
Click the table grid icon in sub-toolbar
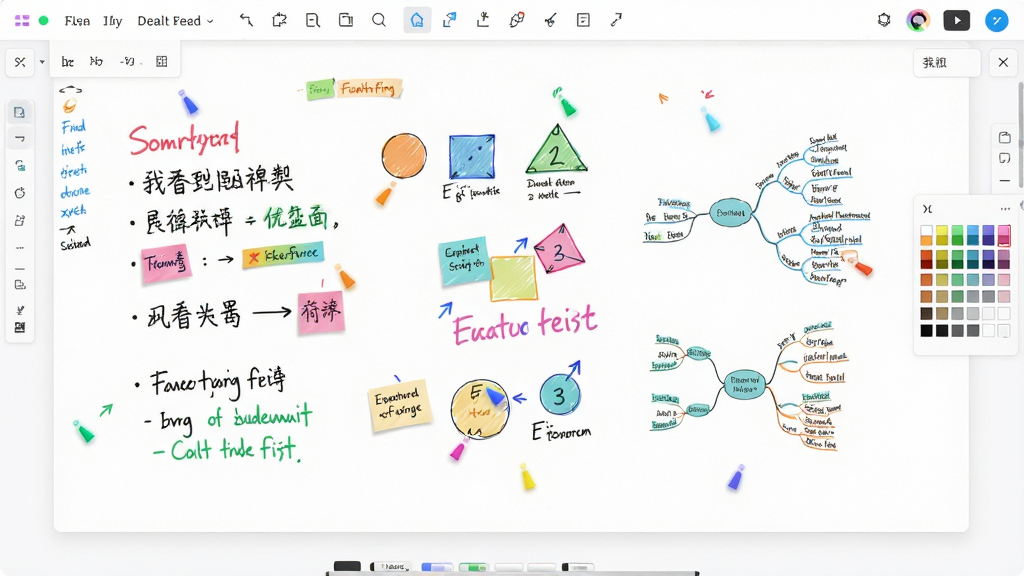[162, 61]
